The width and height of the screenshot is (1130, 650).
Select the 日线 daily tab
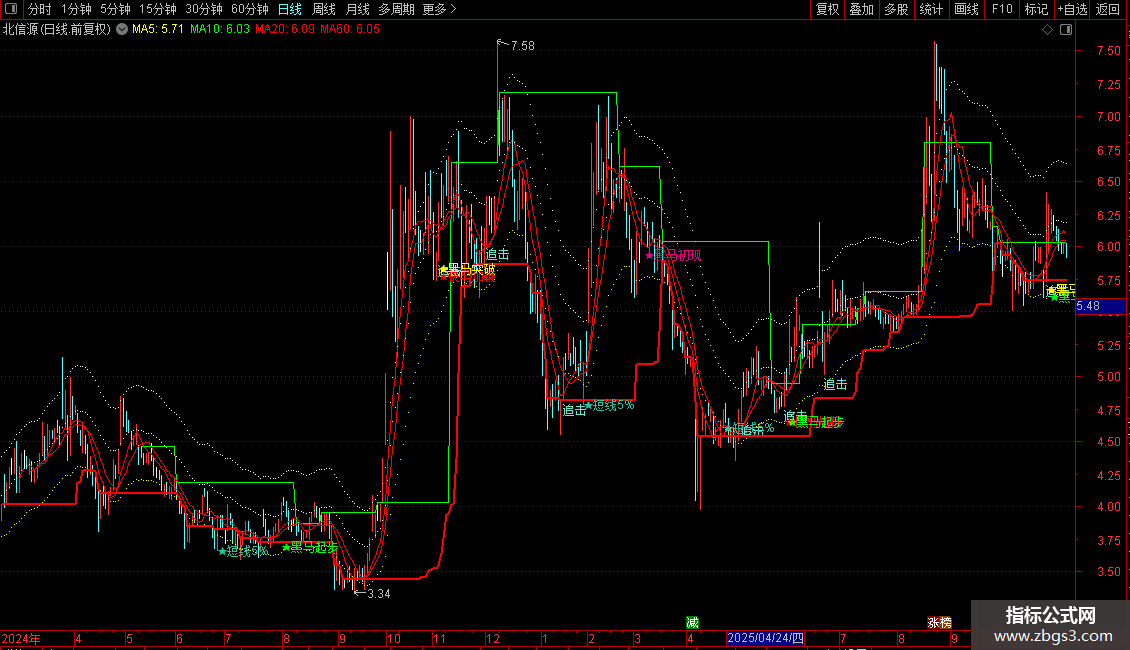point(290,9)
